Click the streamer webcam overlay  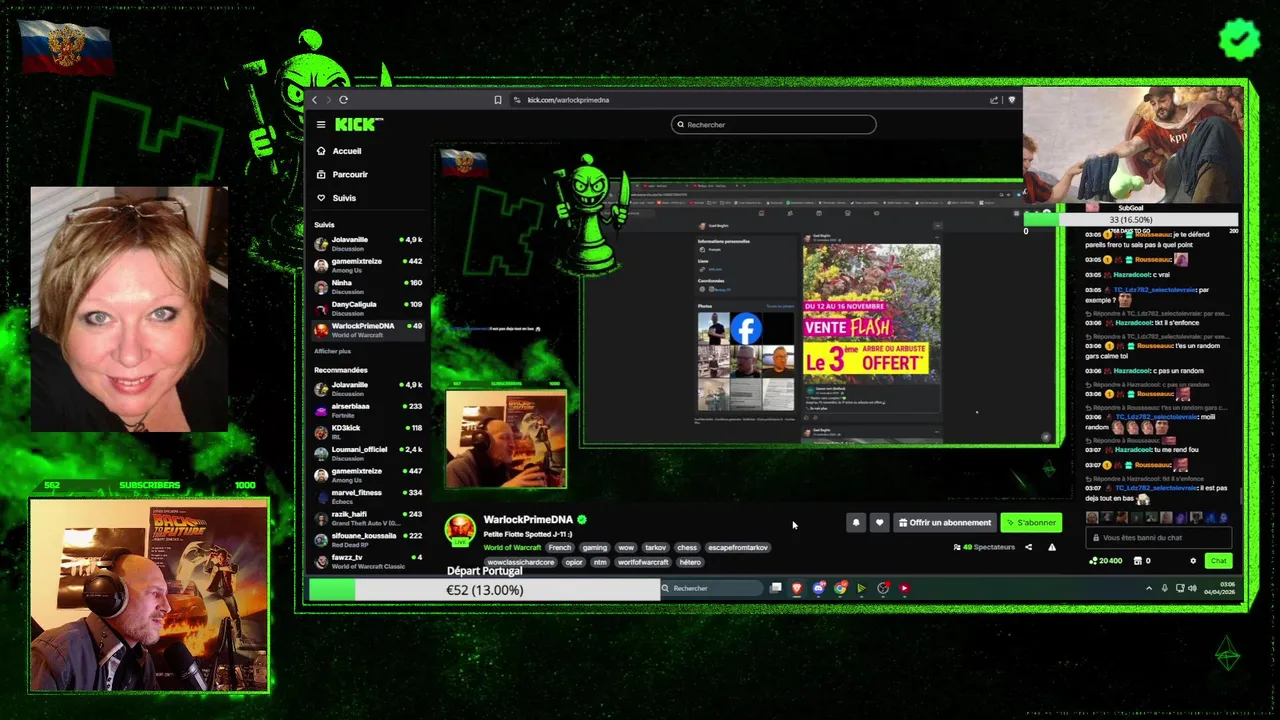coord(149,595)
